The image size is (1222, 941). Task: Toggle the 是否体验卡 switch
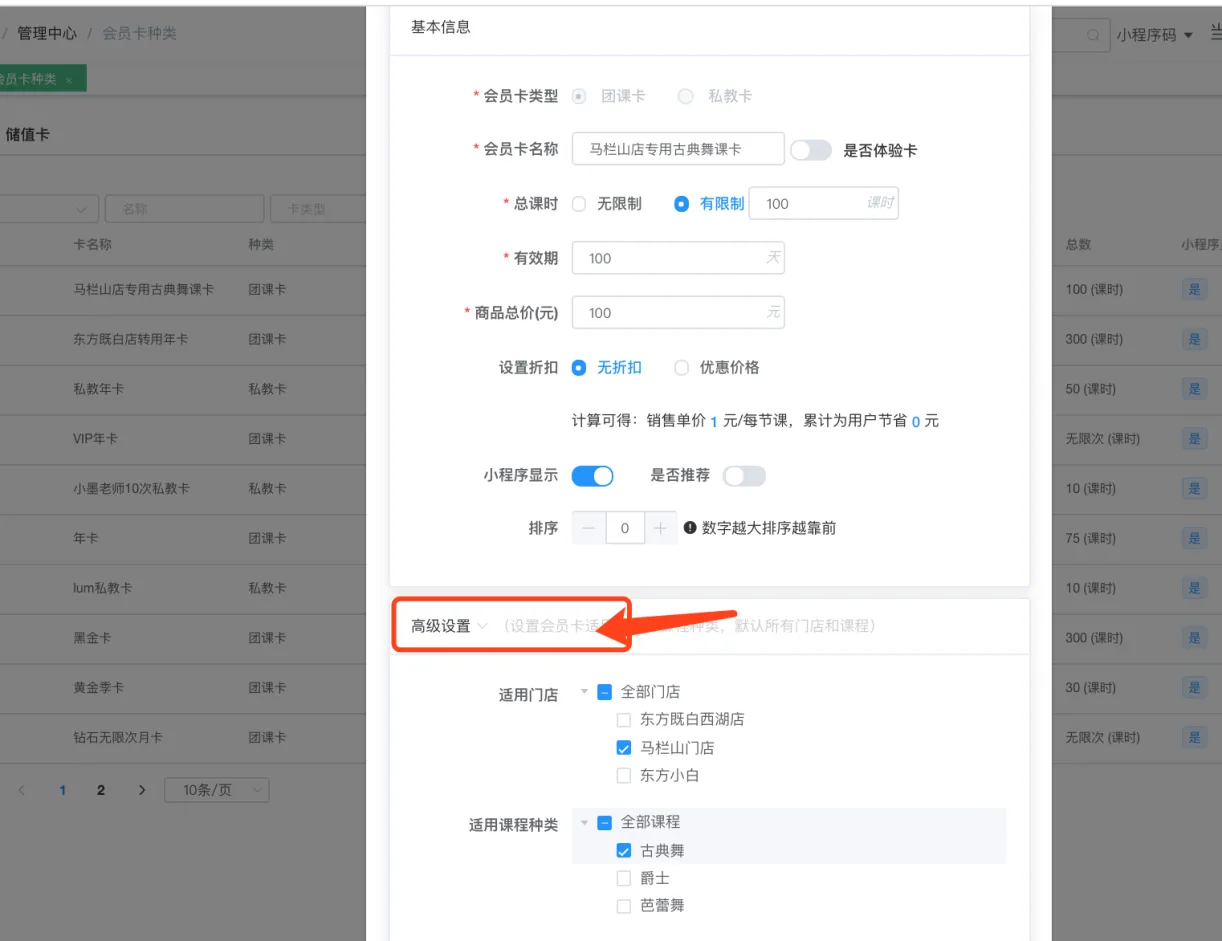810,150
